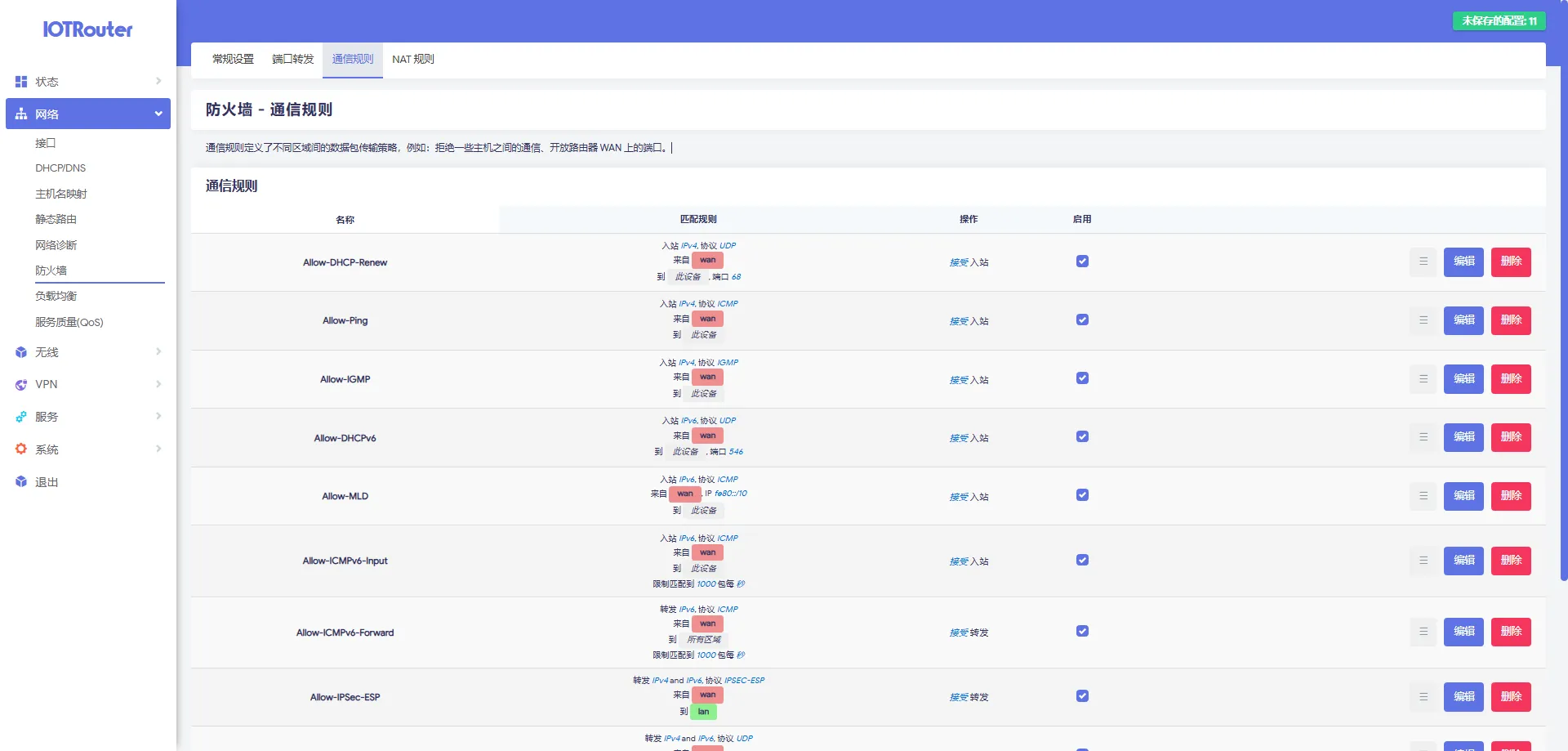Uncheck the Allow-IGMP enable checkbox
This screenshot has height=751, width=1568.
coord(1082,378)
